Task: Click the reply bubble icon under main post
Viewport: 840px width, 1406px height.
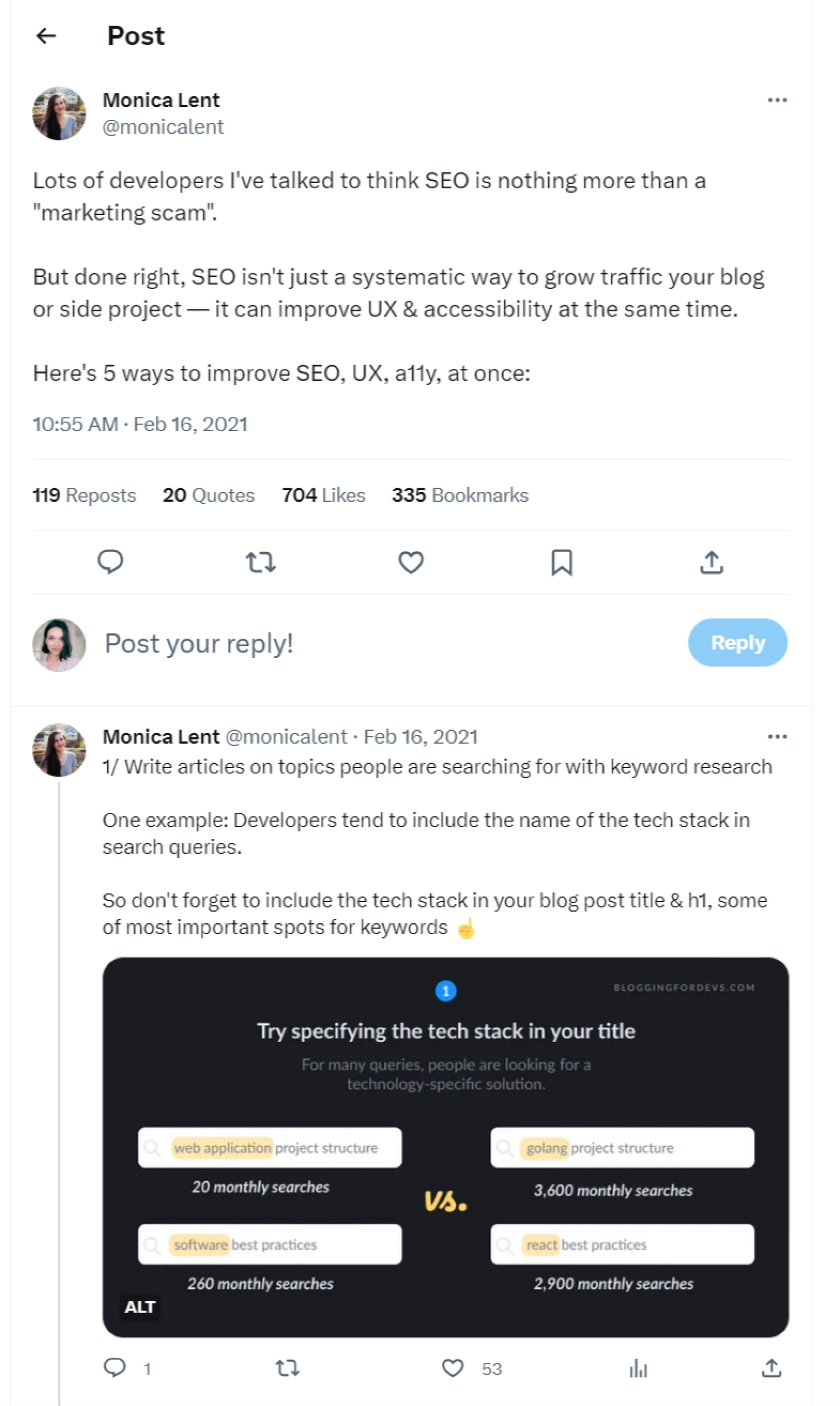Action: click(110, 562)
